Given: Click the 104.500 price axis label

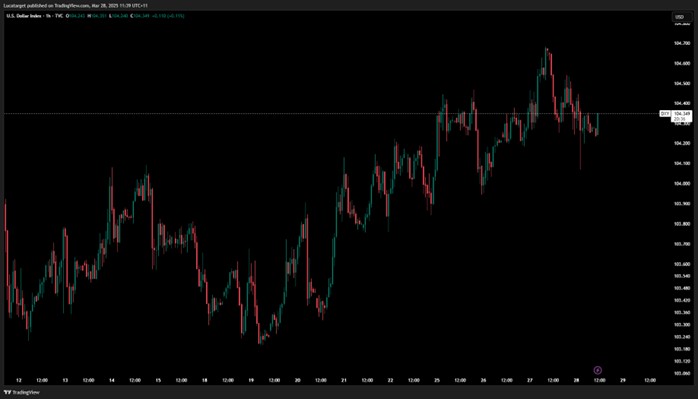Looking at the screenshot, I should pos(682,84).
